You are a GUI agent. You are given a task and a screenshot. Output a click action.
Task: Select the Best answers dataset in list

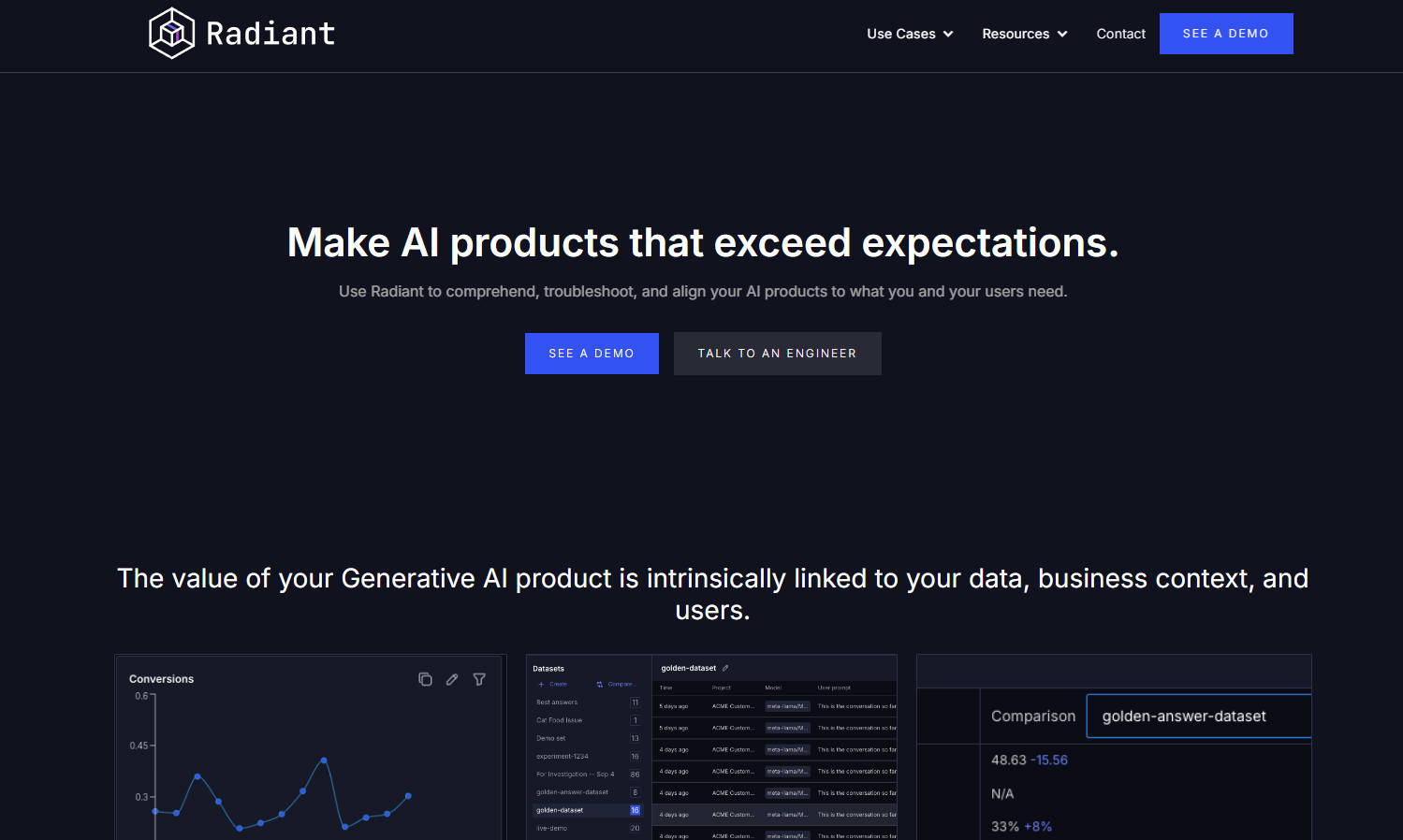click(557, 702)
